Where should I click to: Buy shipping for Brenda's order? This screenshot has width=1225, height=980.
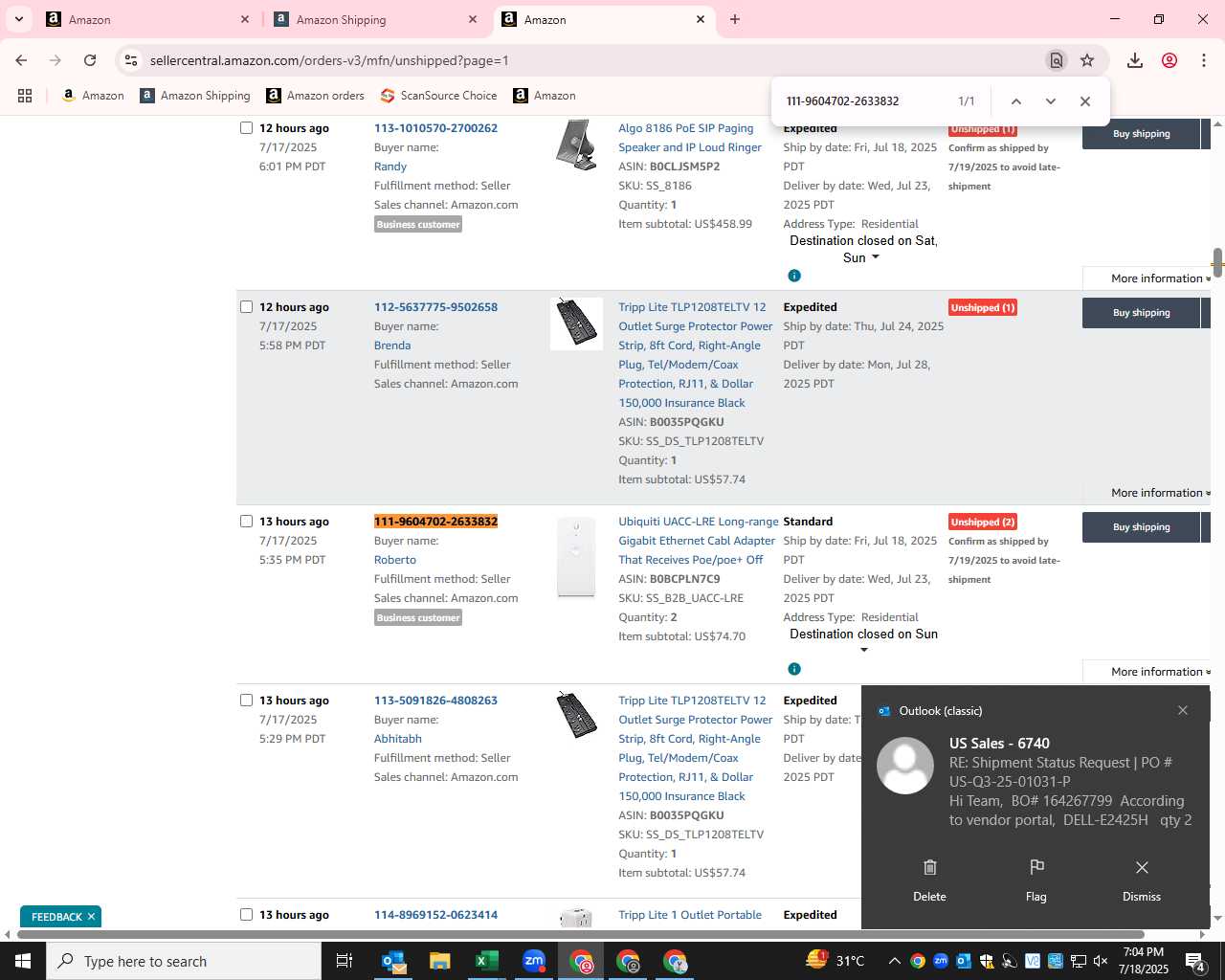[x=1141, y=313]
